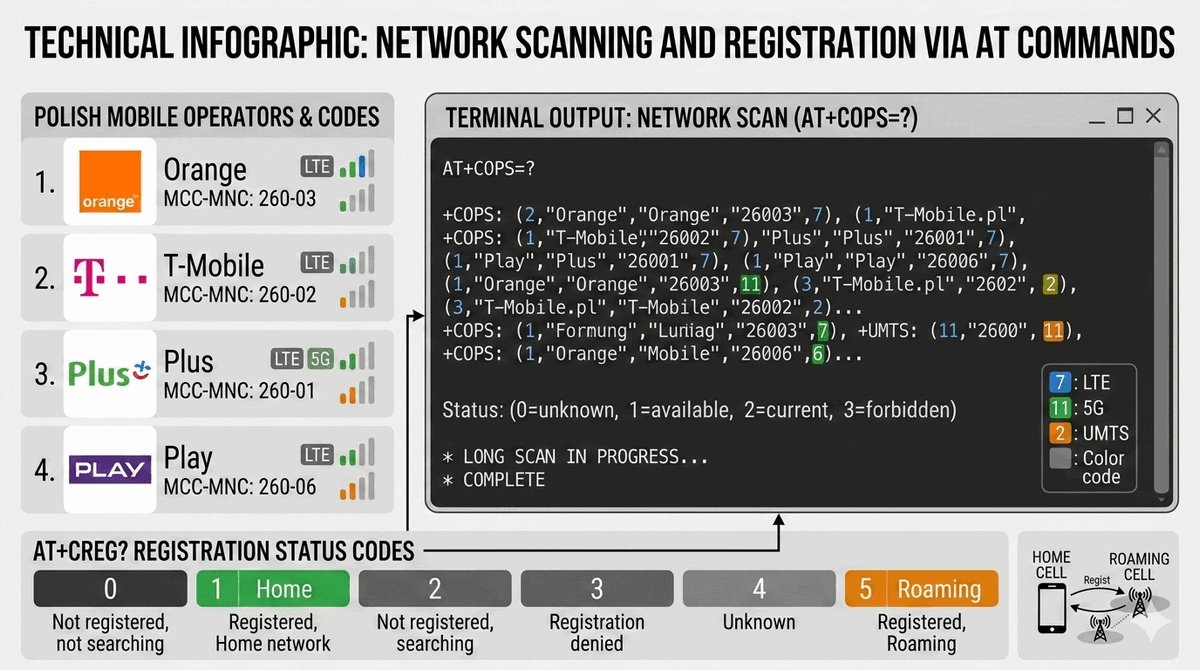Viewport: 1200px width, 670px height.
Task: Click the LTE badge beside Orange
Action: (316, 167)
